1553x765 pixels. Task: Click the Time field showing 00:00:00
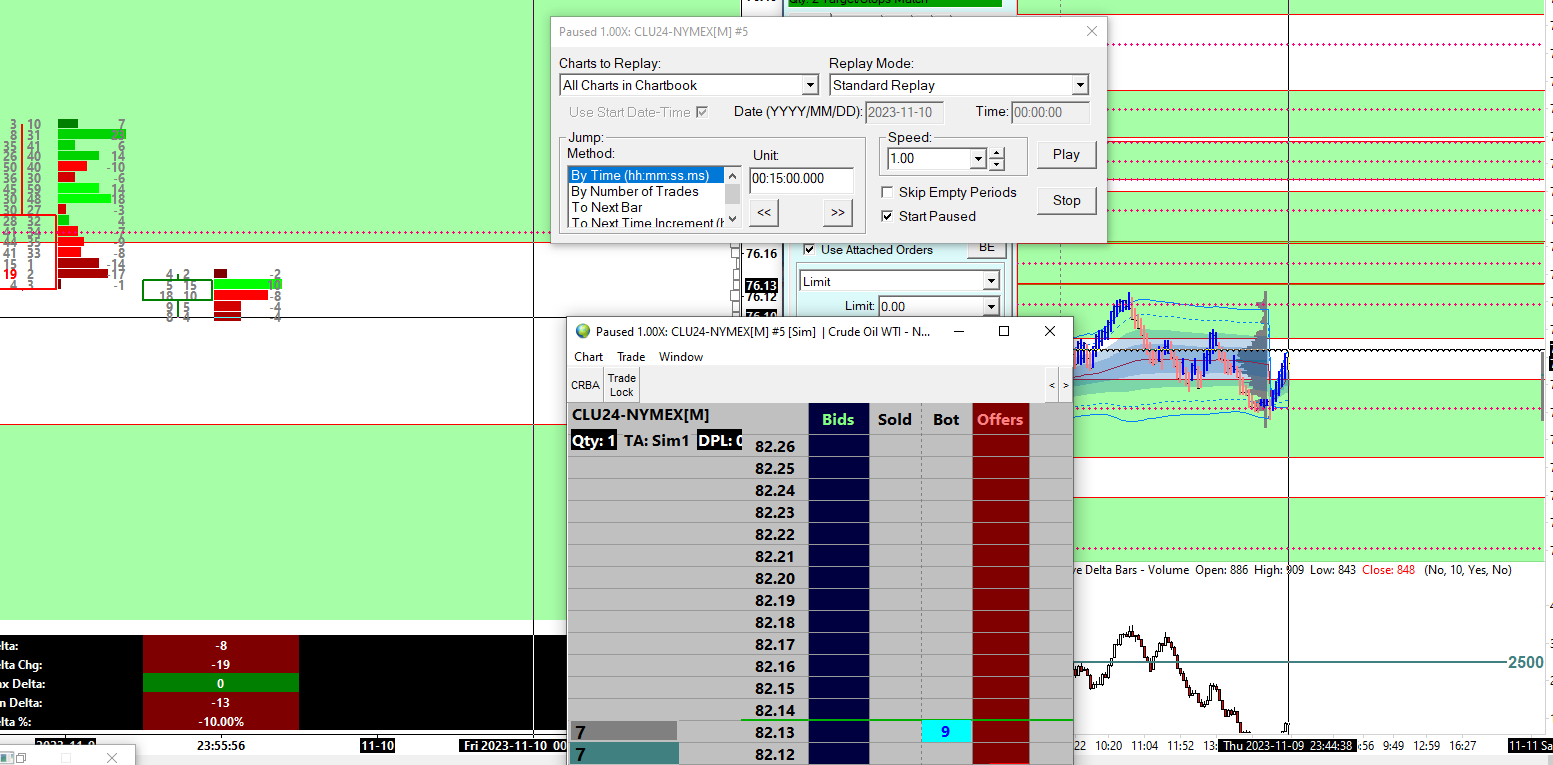pyautogui.click(x=1050, y=113)
